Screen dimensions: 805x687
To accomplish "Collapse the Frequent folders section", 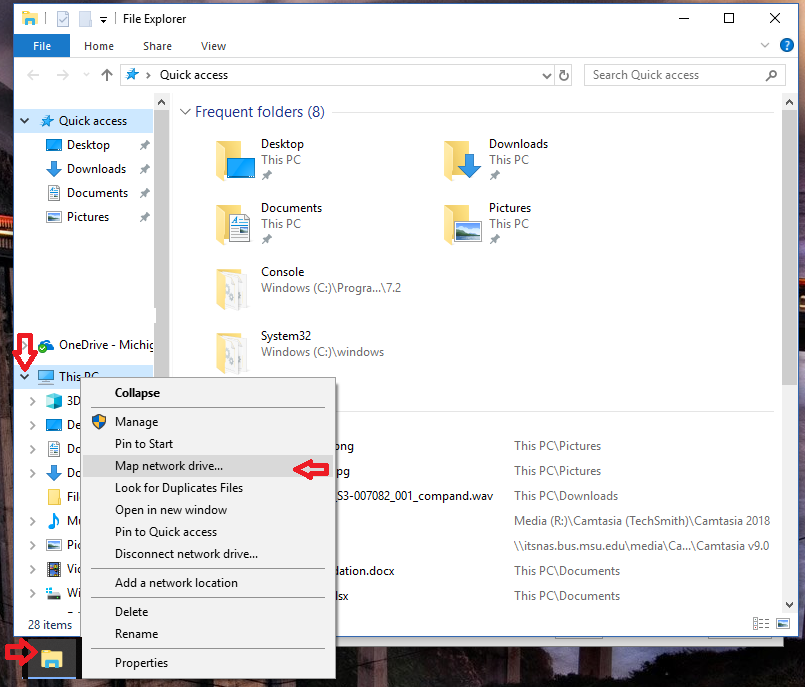I will pyautogui.click(x=186, y=112).
